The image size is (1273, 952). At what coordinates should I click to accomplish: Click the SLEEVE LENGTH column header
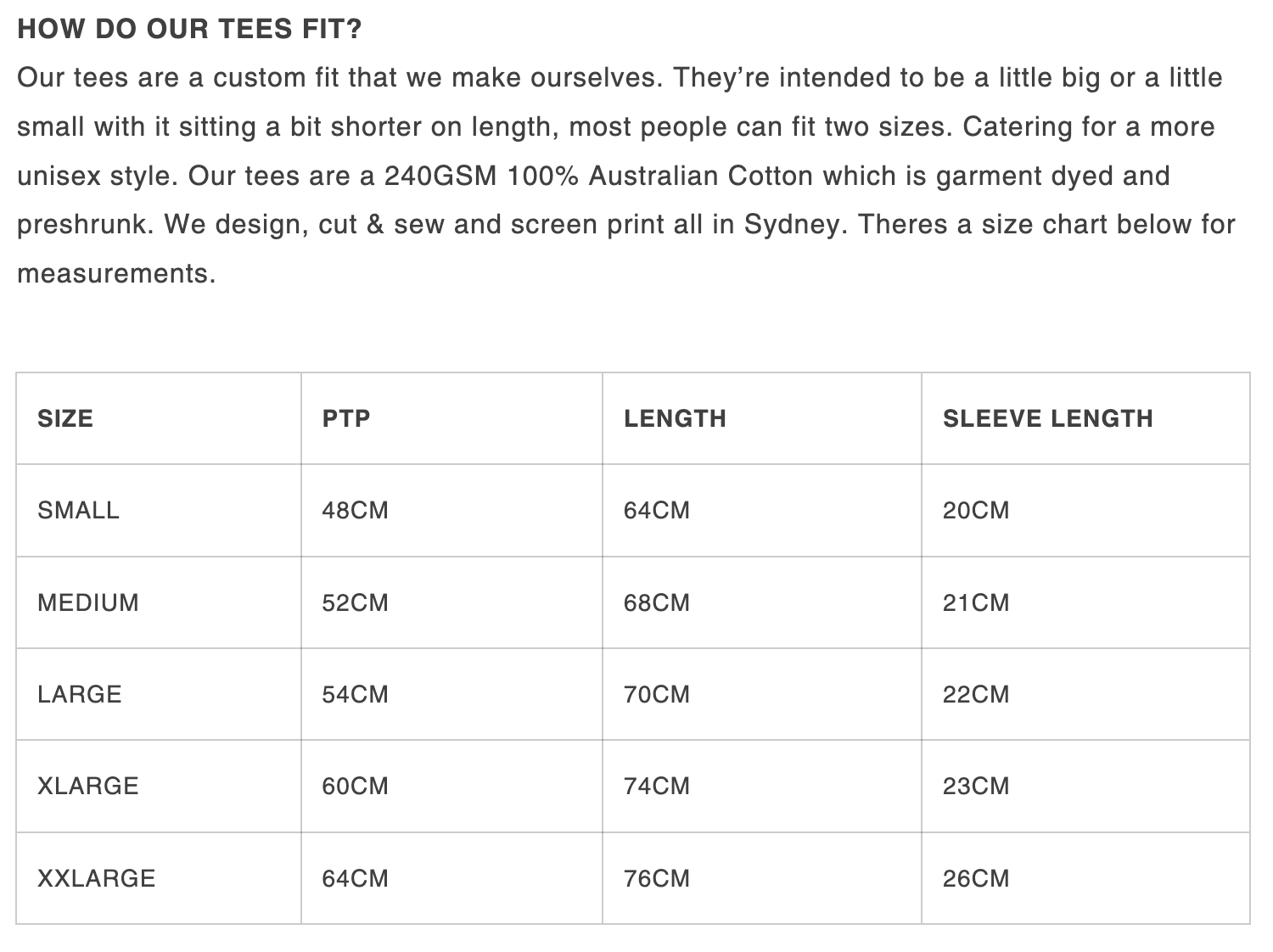pos(1047,418)
